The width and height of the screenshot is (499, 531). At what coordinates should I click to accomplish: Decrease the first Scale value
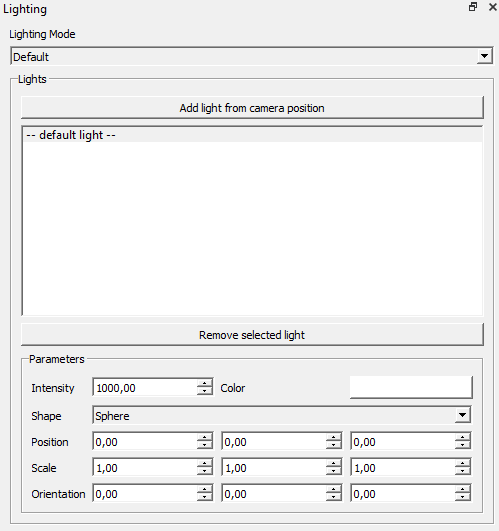click(x=204, y=471)
